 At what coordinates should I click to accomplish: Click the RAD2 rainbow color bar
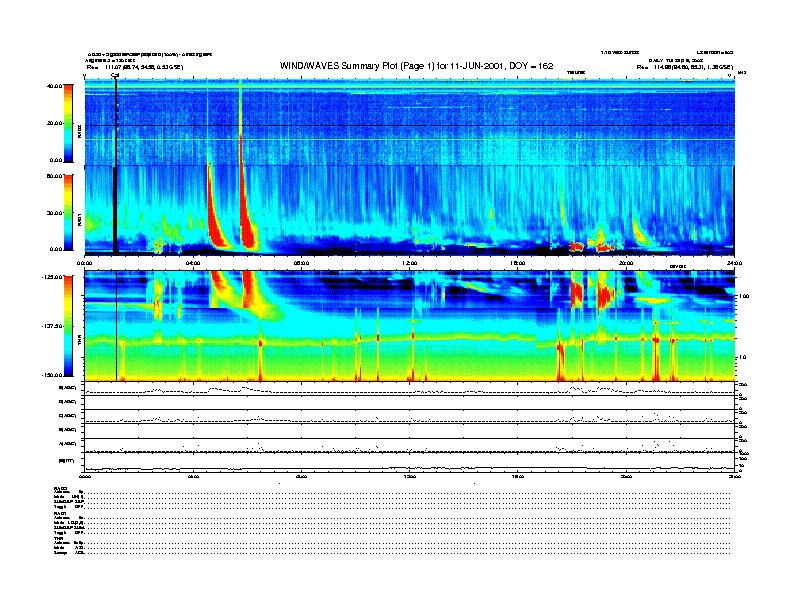(68, 123)
